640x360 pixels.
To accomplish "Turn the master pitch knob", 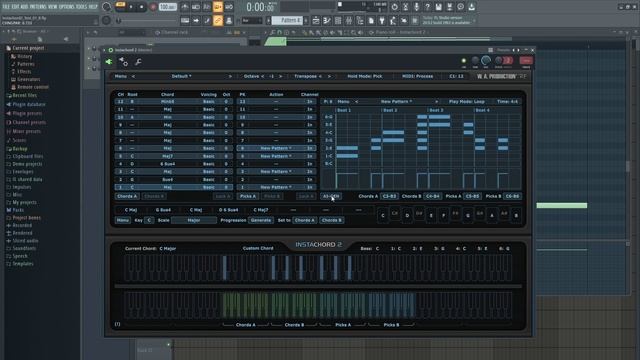I will [x=106, y=20].
